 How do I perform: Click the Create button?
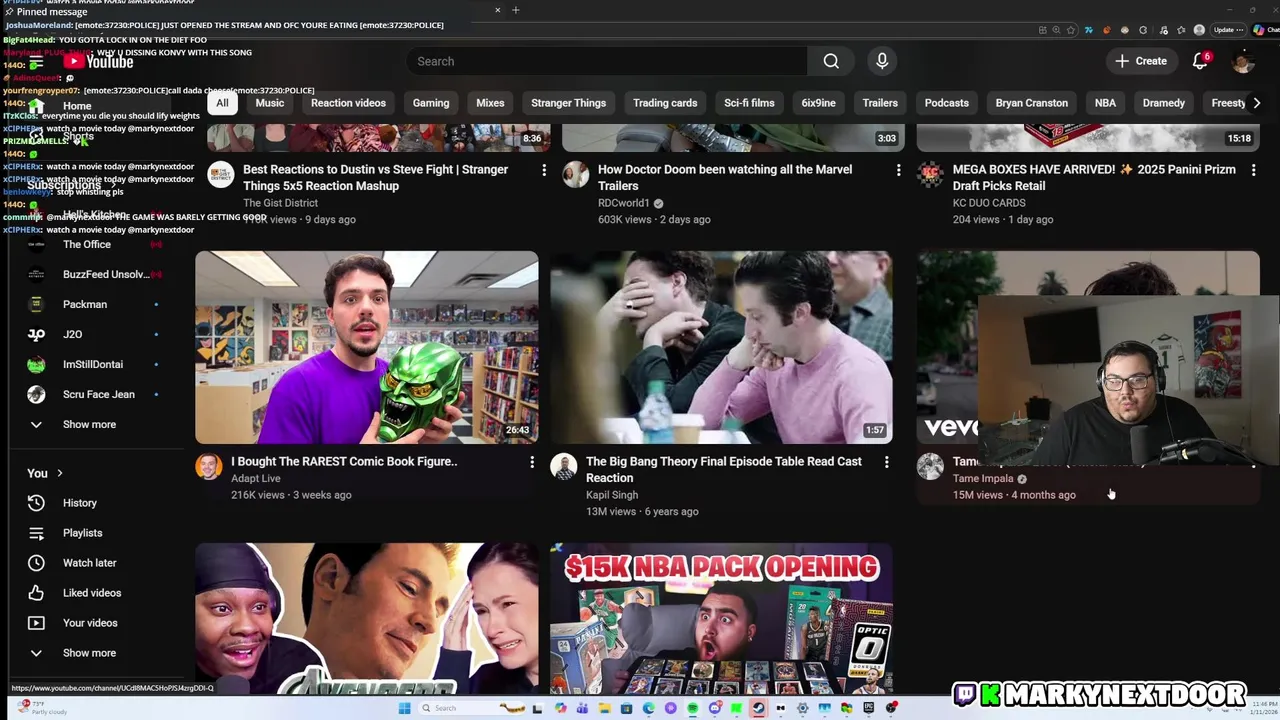1141,61
